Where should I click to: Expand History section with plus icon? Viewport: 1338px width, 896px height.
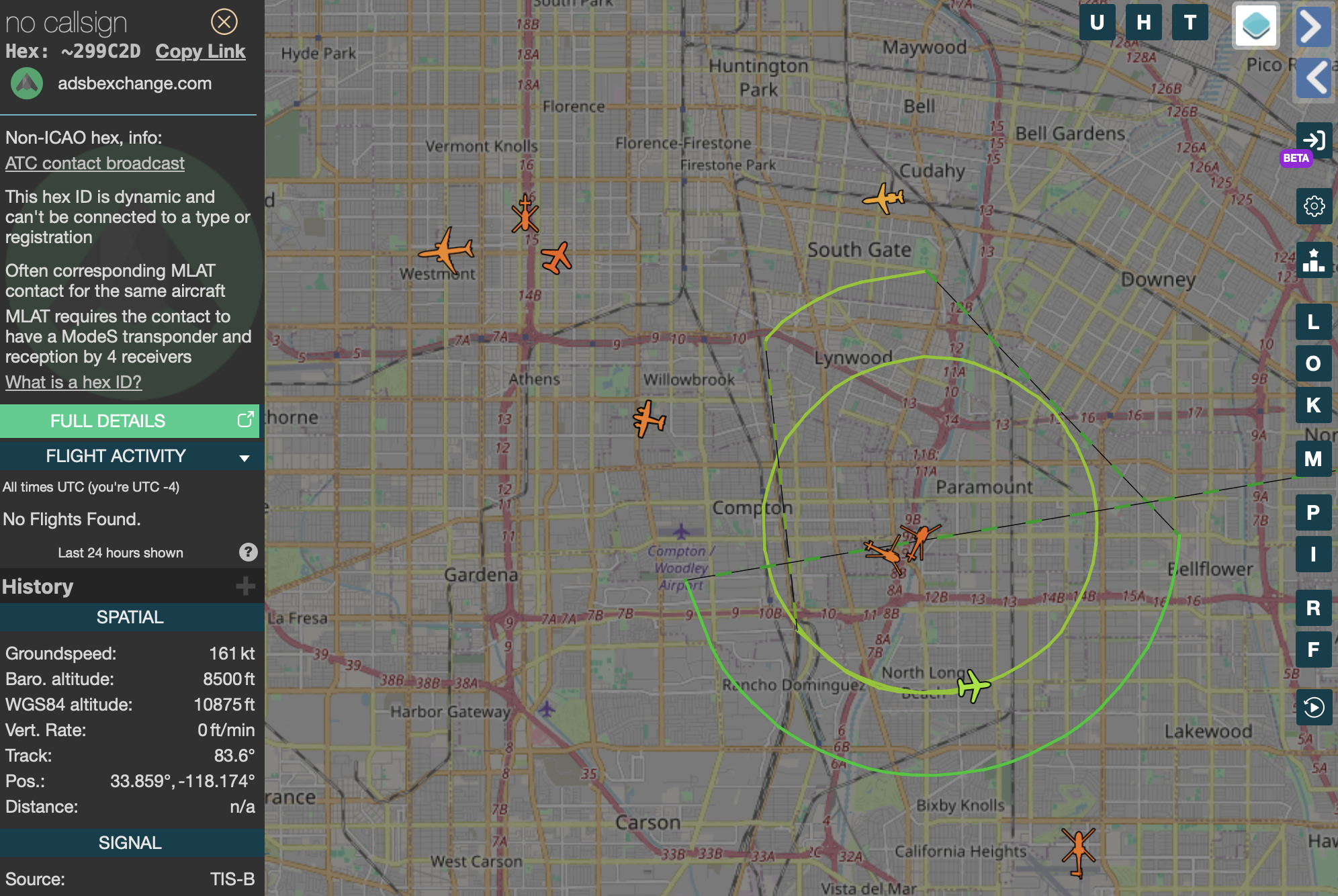(245, 586)
